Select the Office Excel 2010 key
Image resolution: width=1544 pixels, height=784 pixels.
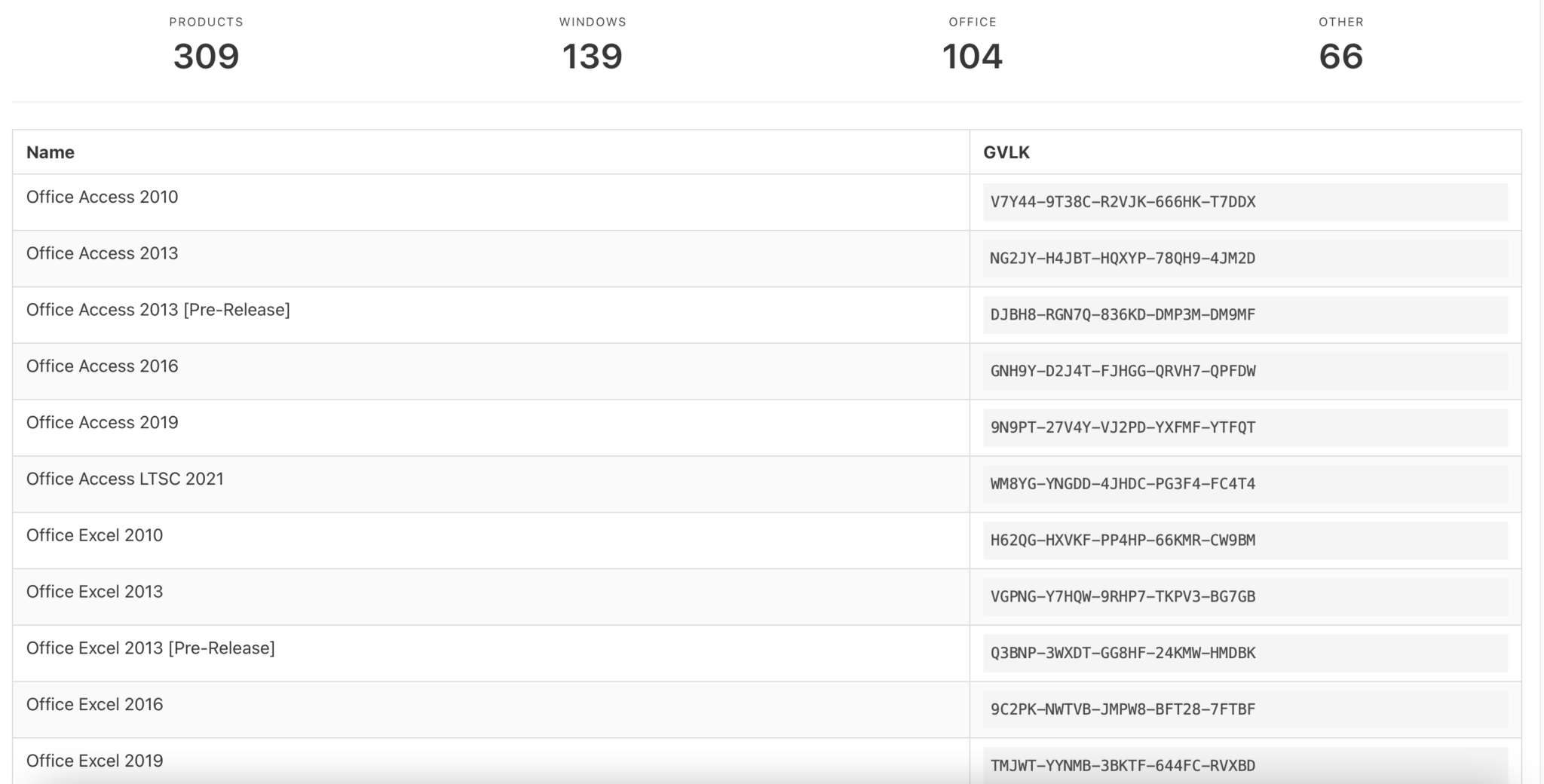point(1123,541)
